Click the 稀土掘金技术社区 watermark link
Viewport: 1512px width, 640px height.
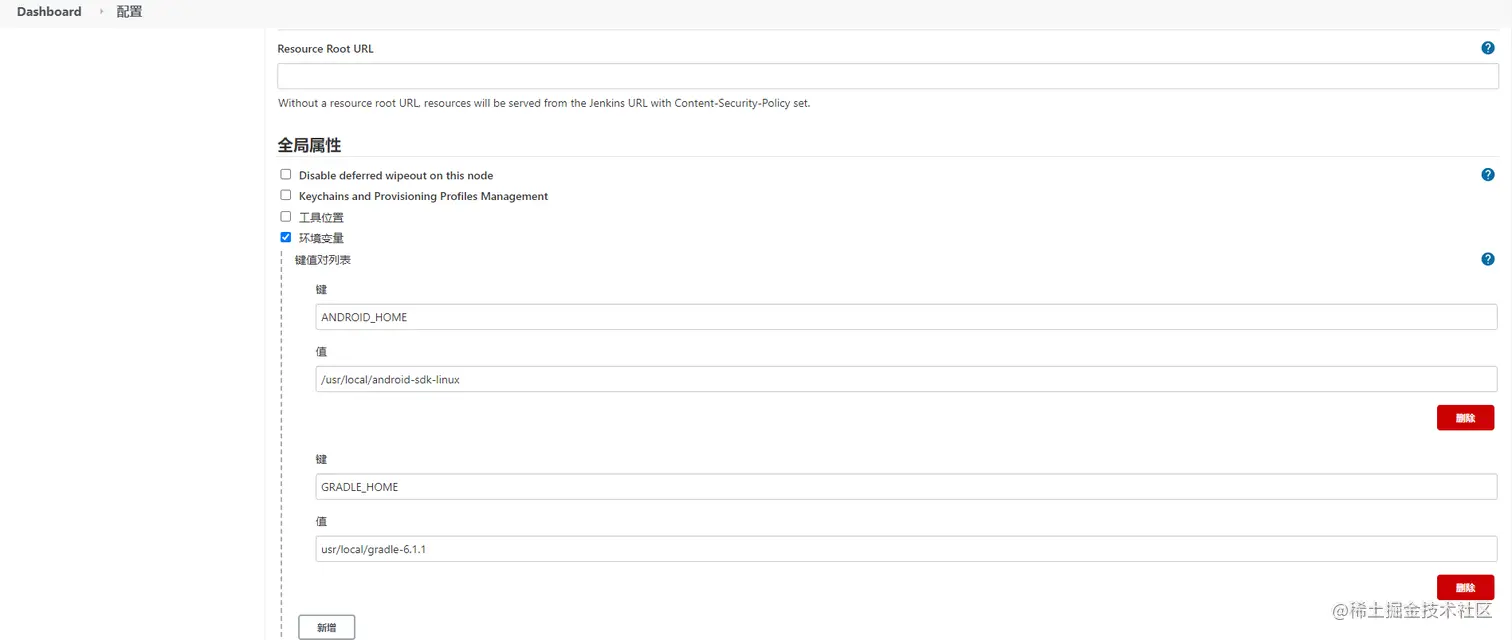tap(1411, 609)
